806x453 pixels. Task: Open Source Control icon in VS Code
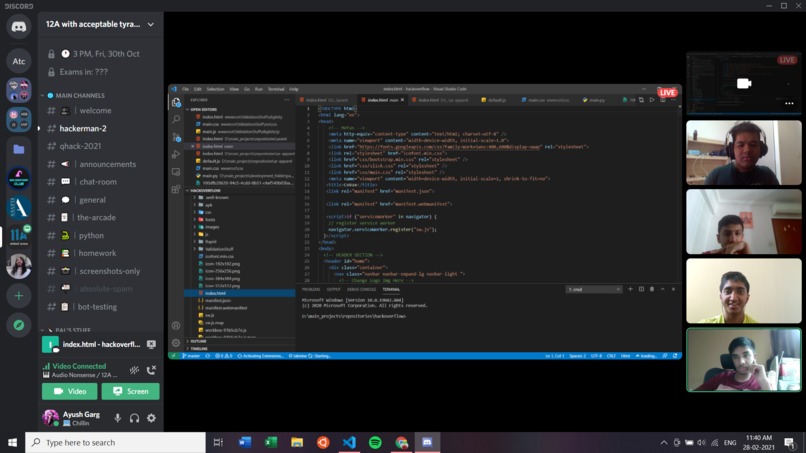coord(176,137)
